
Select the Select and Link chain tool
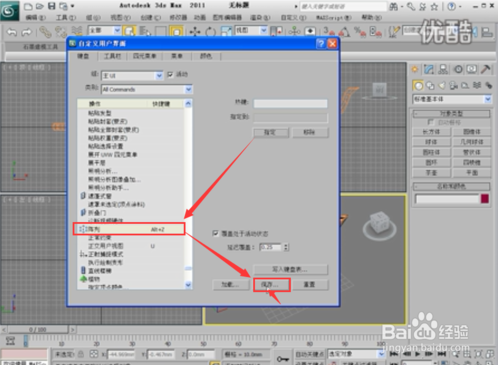pos(45,32)
